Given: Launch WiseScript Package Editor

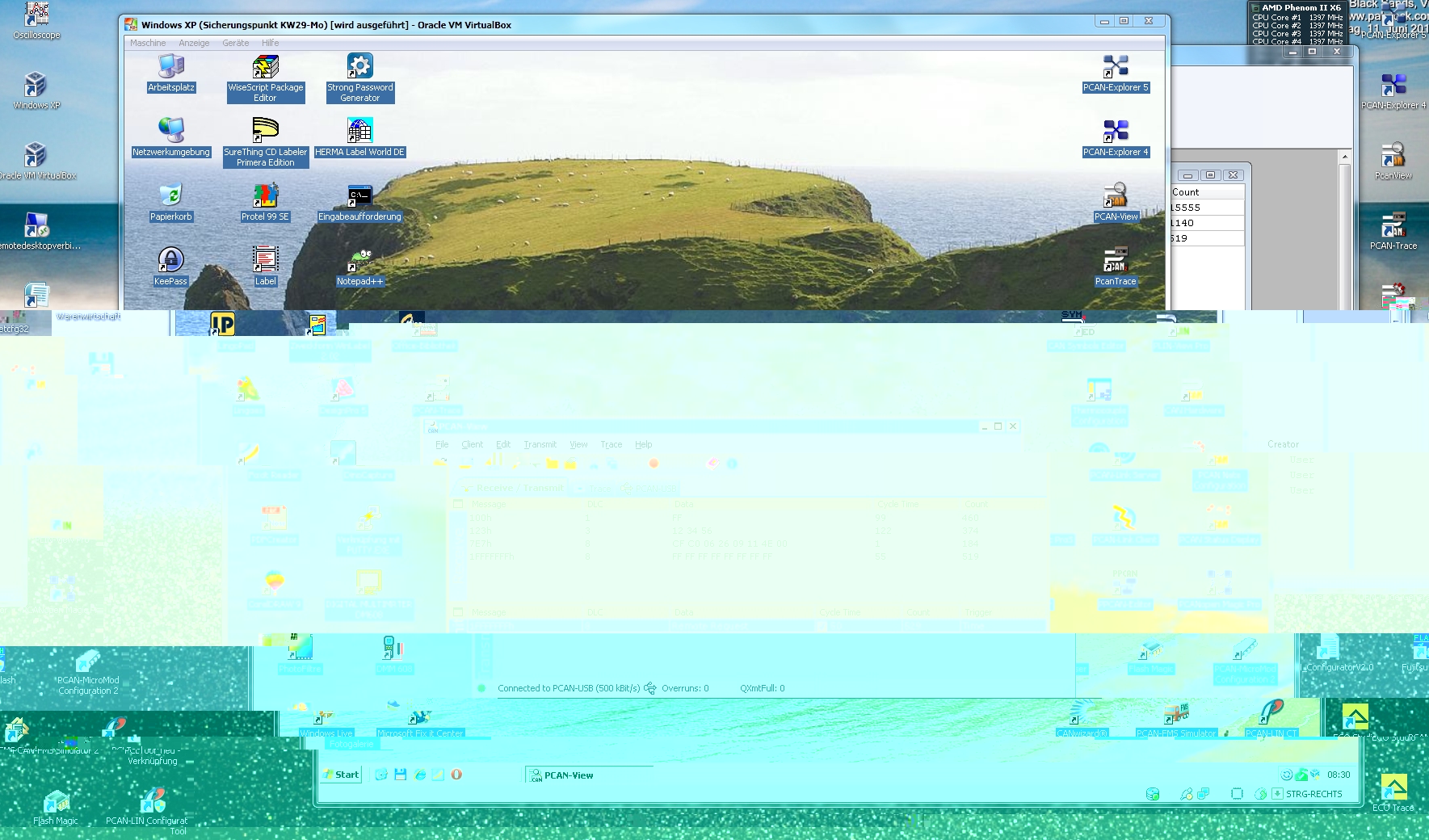Looking at the screenshot, I should (265, 77).
